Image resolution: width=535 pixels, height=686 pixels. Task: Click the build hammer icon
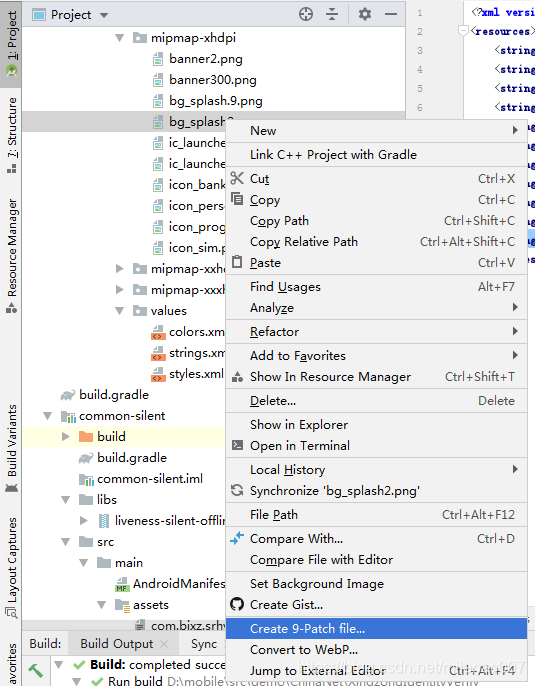(35, 670)
